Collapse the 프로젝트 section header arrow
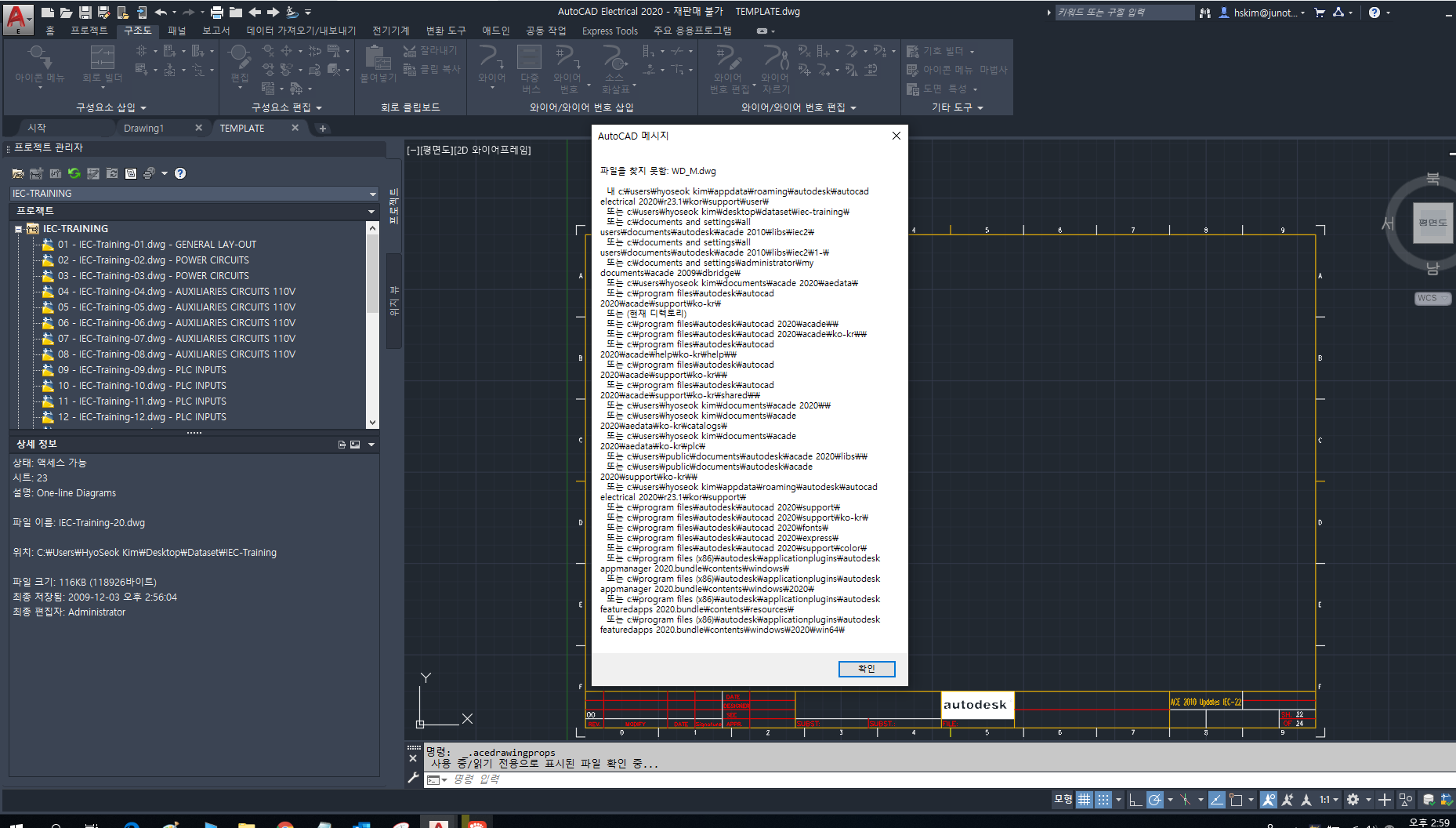Screen dimensions: 1456x828 371,211
